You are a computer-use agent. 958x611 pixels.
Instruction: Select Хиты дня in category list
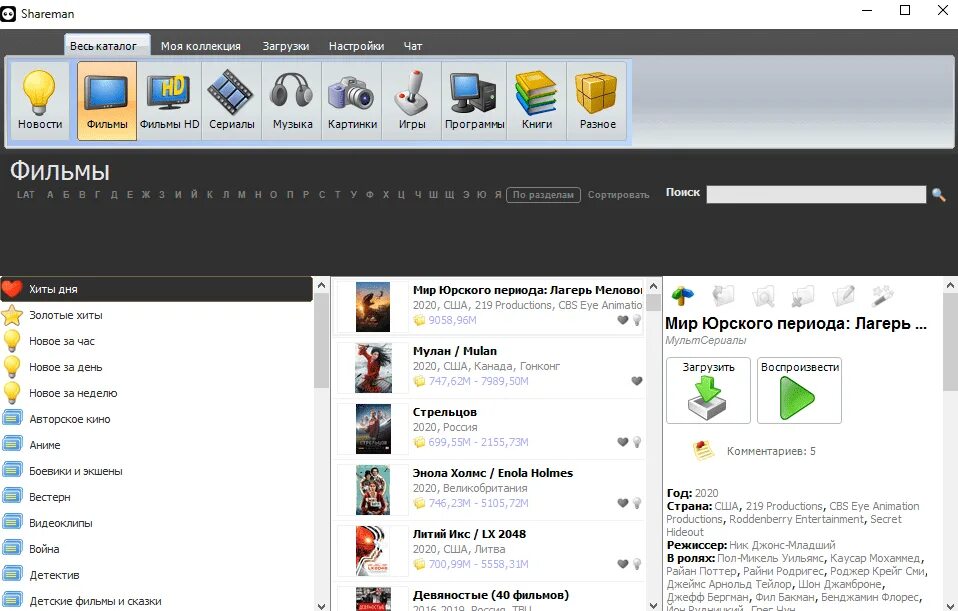coord(156,289)
